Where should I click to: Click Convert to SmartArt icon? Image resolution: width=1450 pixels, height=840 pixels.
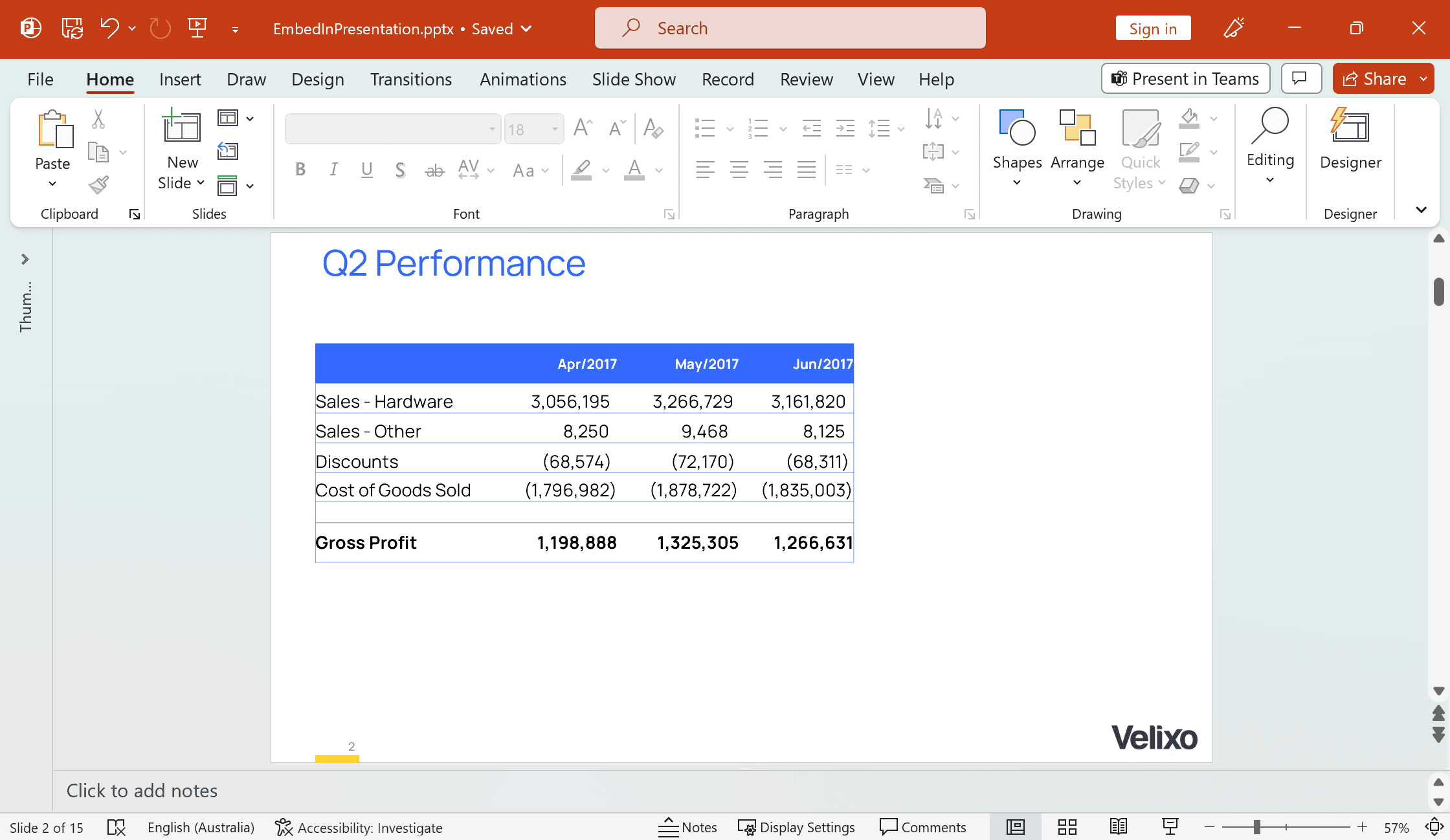tap(933, 186)
